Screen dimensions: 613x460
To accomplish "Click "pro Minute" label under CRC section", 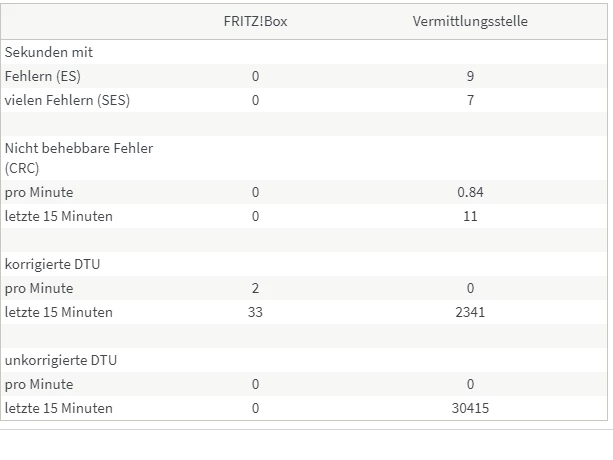I will (x=39, y=192).
